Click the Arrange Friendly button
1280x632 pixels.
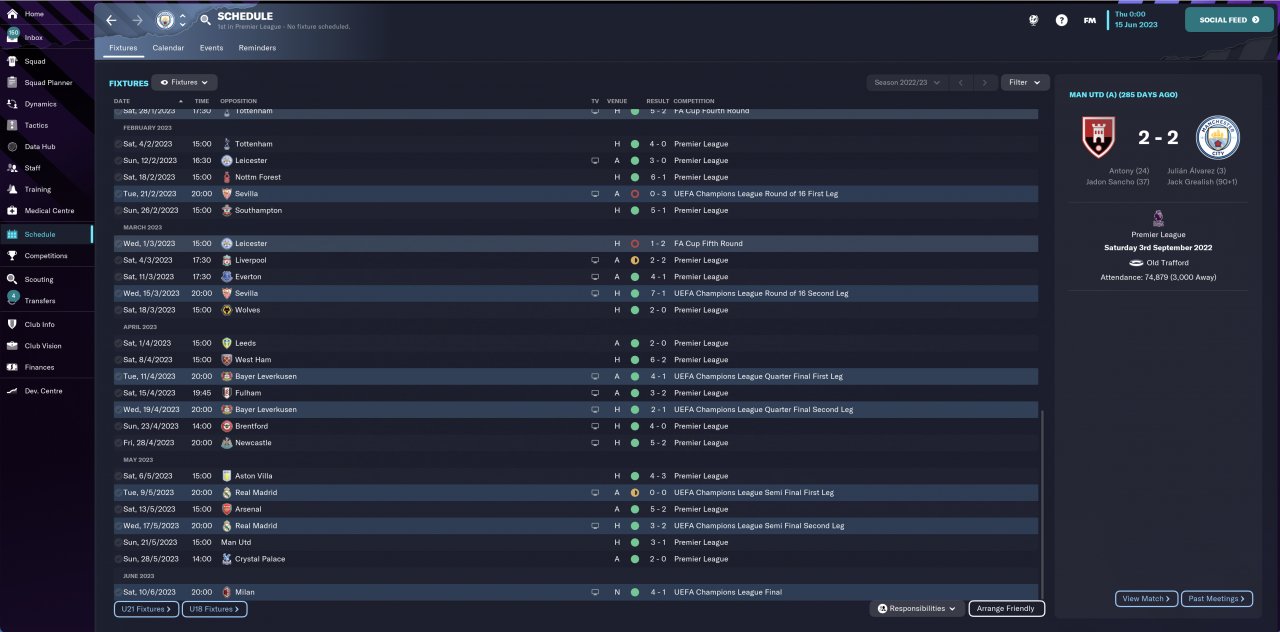pyautogui.click(x=1006, y=608)
